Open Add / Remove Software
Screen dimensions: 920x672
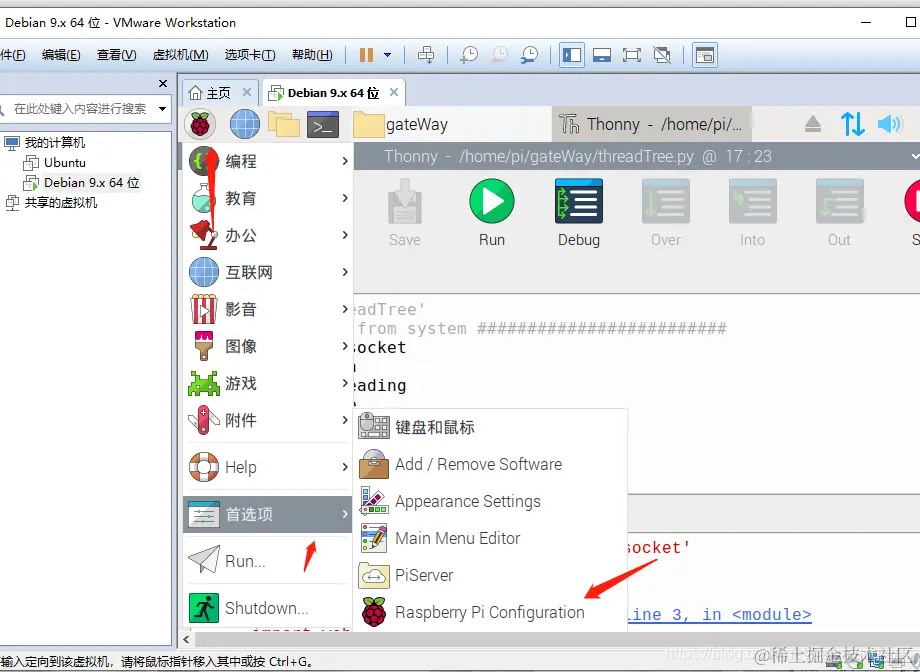click(x=490, y=464)
